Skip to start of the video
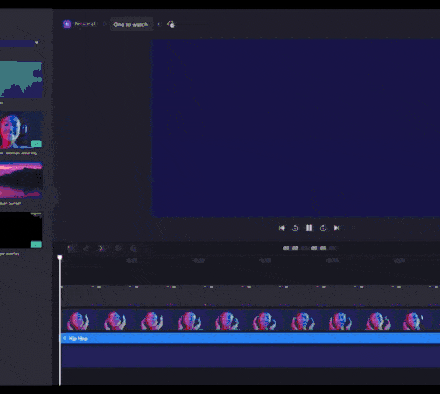This screenshot has height=394, width=440. pyautogui.click(x=282, y=228)
